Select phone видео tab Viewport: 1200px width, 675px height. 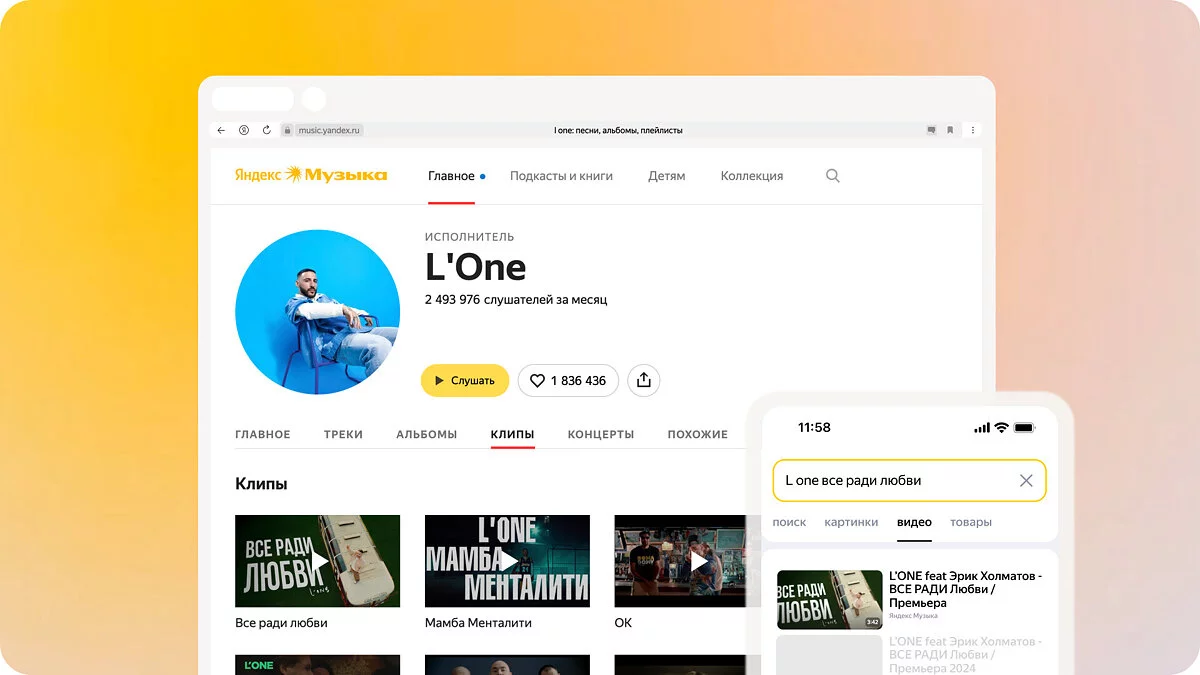click(915, 523)
